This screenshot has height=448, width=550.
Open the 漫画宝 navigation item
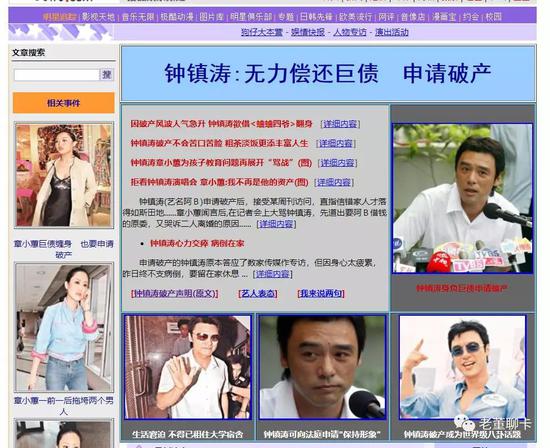pyautogui.click(x=444, y=17)
